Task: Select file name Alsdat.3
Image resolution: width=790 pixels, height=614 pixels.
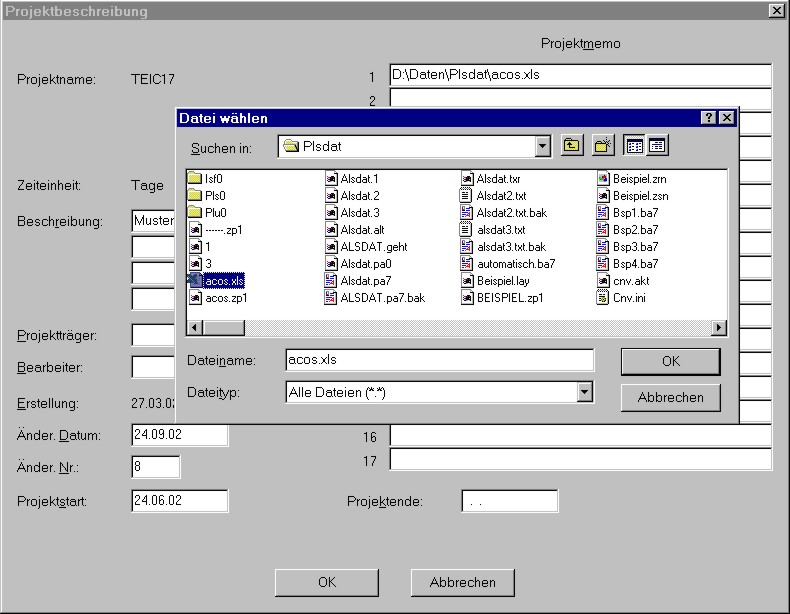Action: click(360, 213)
